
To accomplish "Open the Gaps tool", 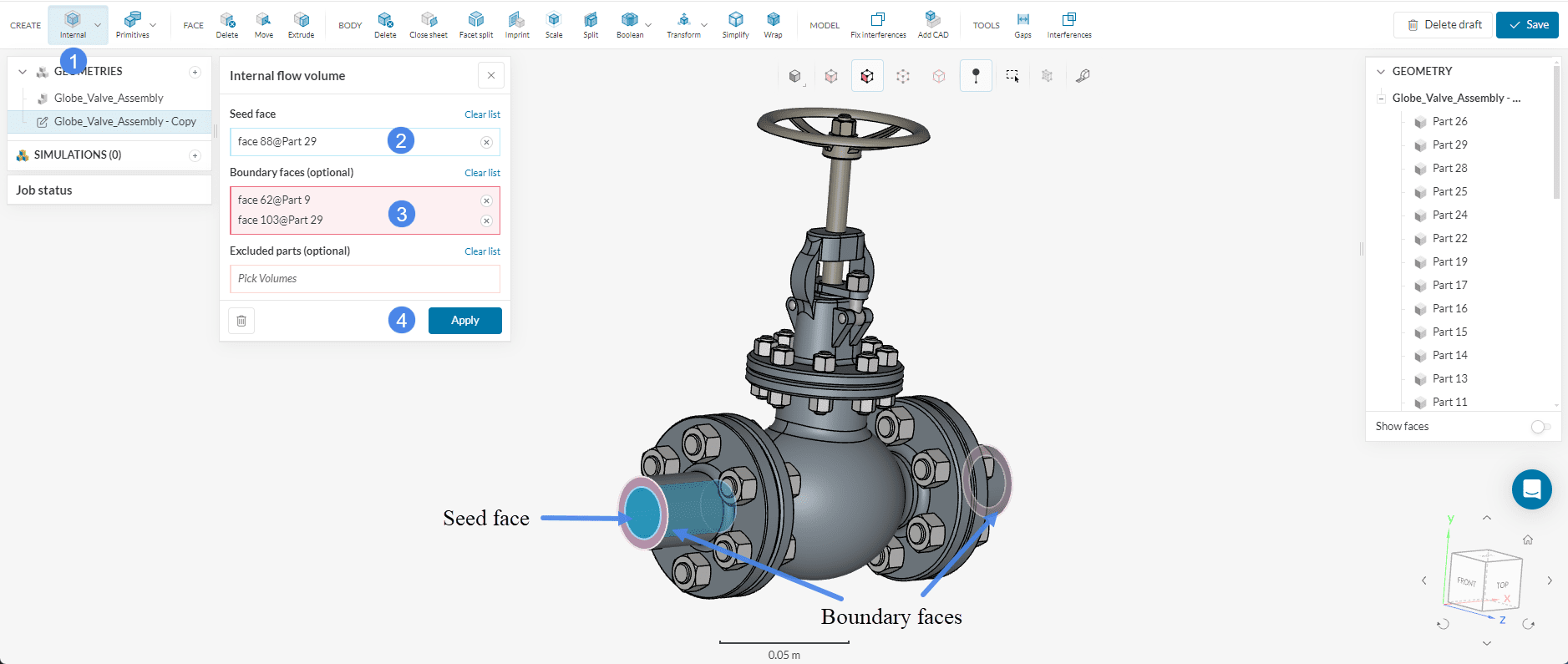I will [x=1022, y=25].
